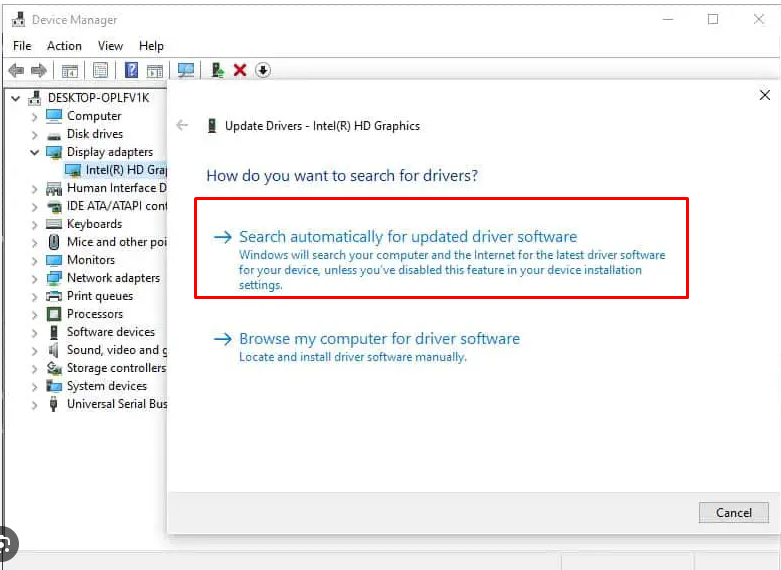Expand the Monitors tree node

click(x=34, y=261)
